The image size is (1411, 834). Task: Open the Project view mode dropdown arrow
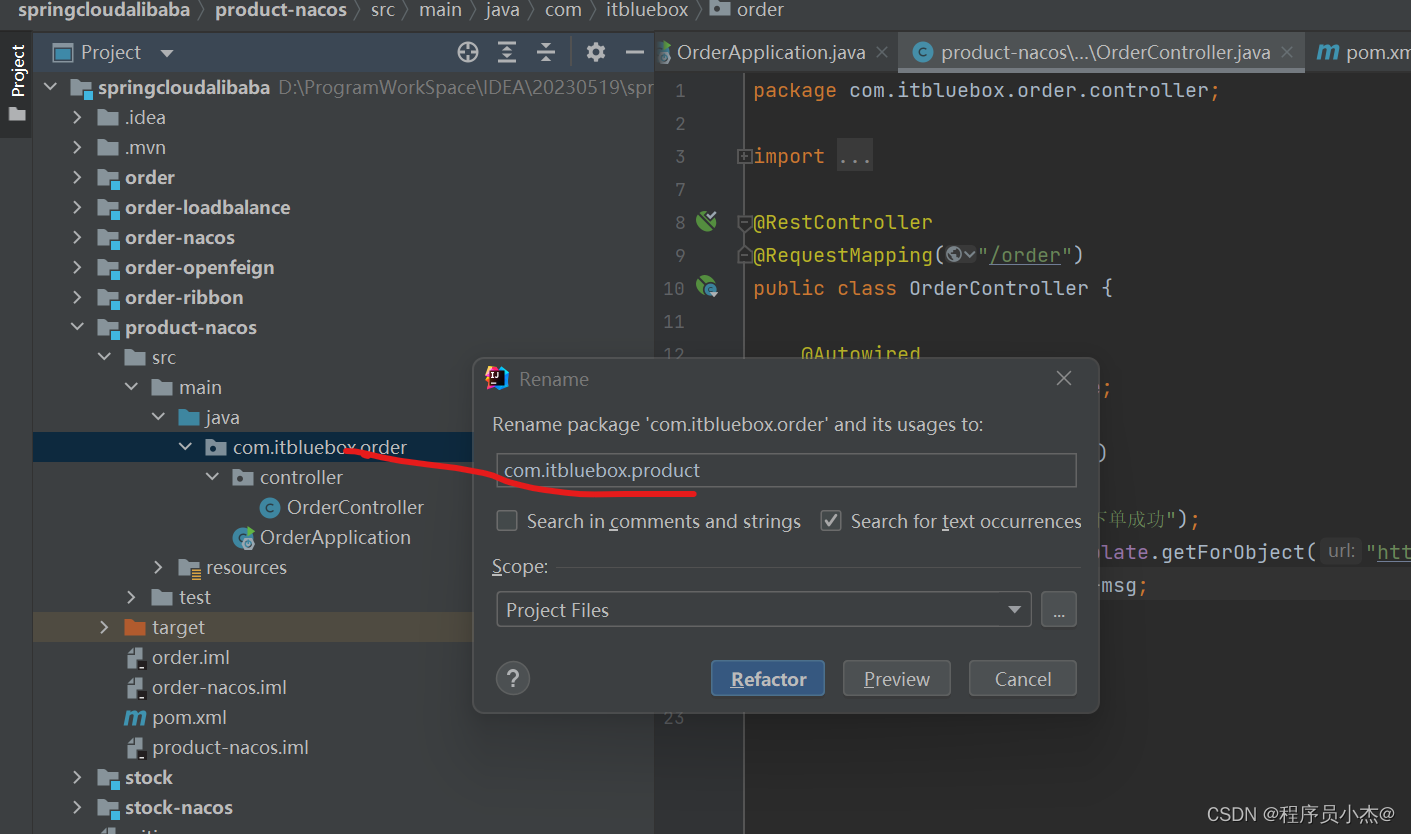point(167,53)
